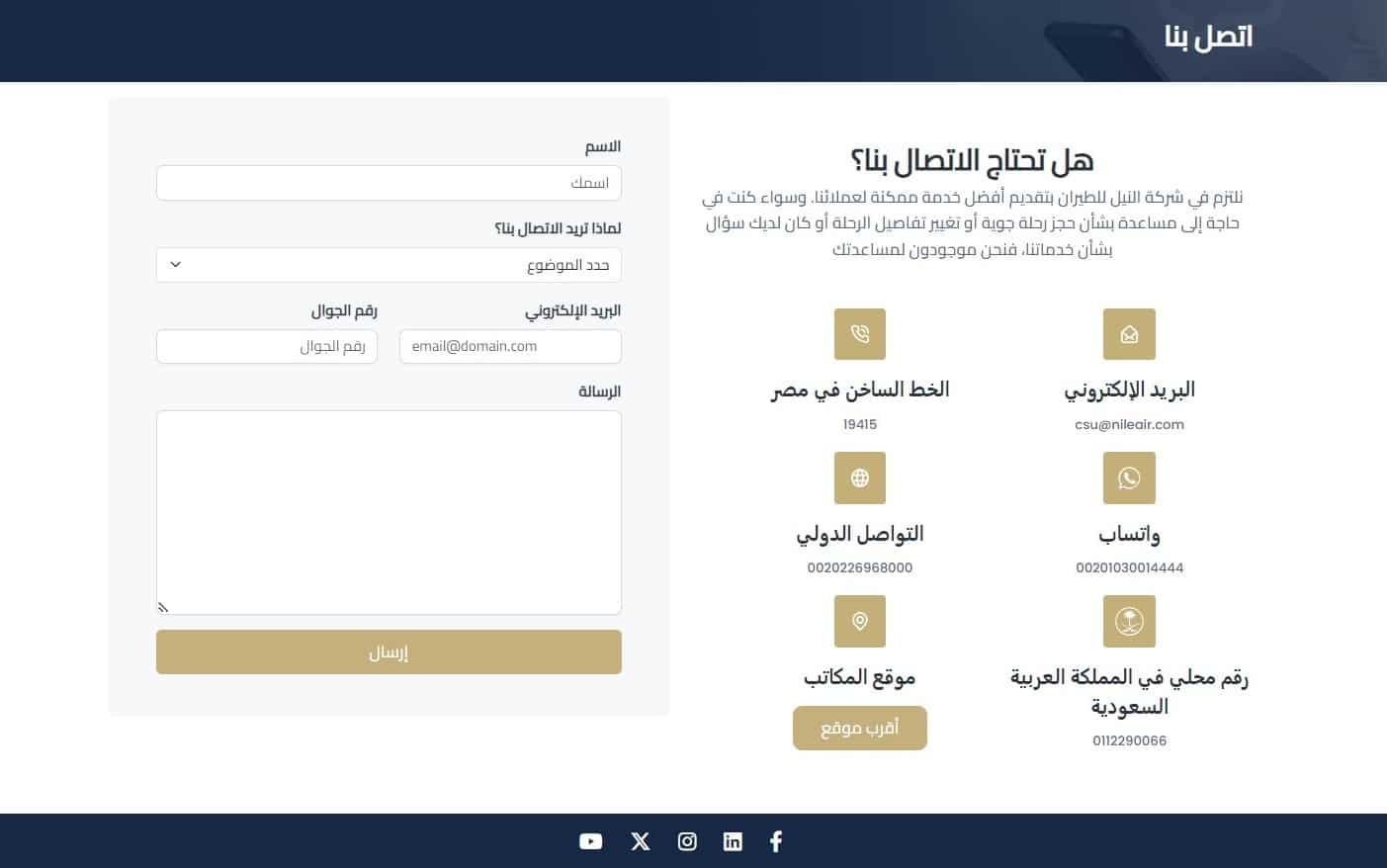Click the hotline phone icon tile
The height and width of the screenshot is (868, 1387).
[x=860, y=334]
